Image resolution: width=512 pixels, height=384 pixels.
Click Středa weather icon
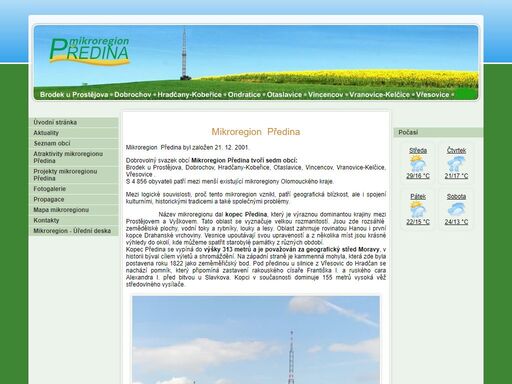click(418, 163)
